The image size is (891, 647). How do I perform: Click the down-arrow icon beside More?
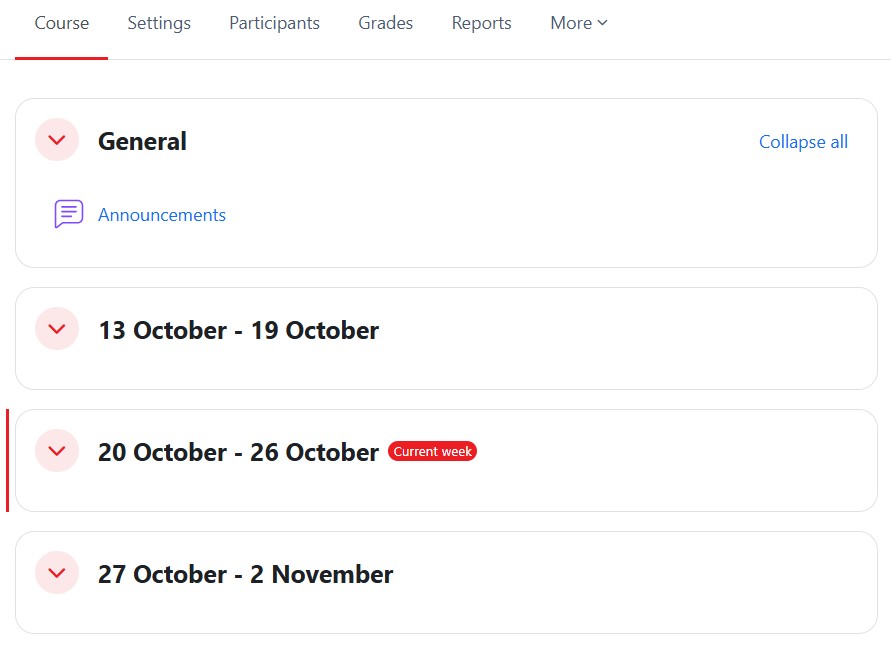603,23
